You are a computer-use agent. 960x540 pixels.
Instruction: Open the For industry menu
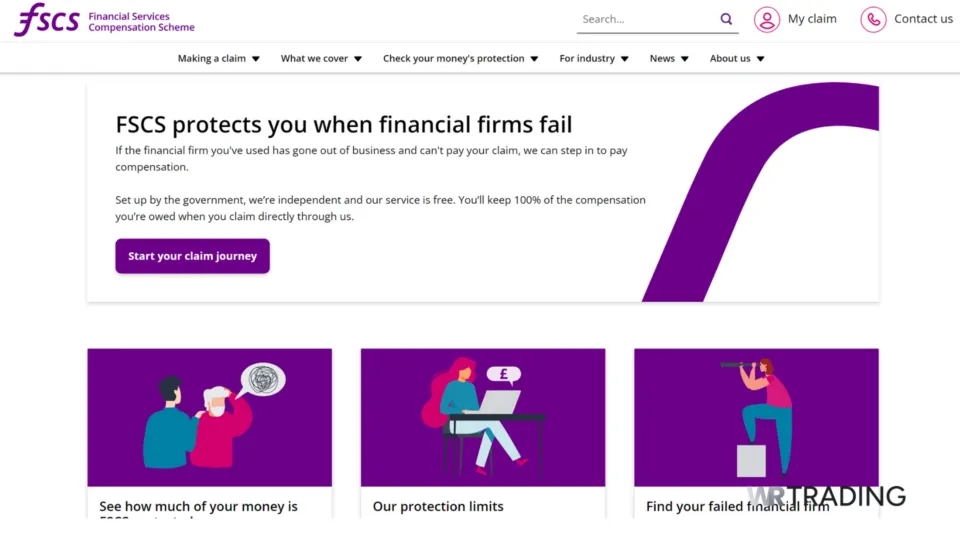[594, 58]
